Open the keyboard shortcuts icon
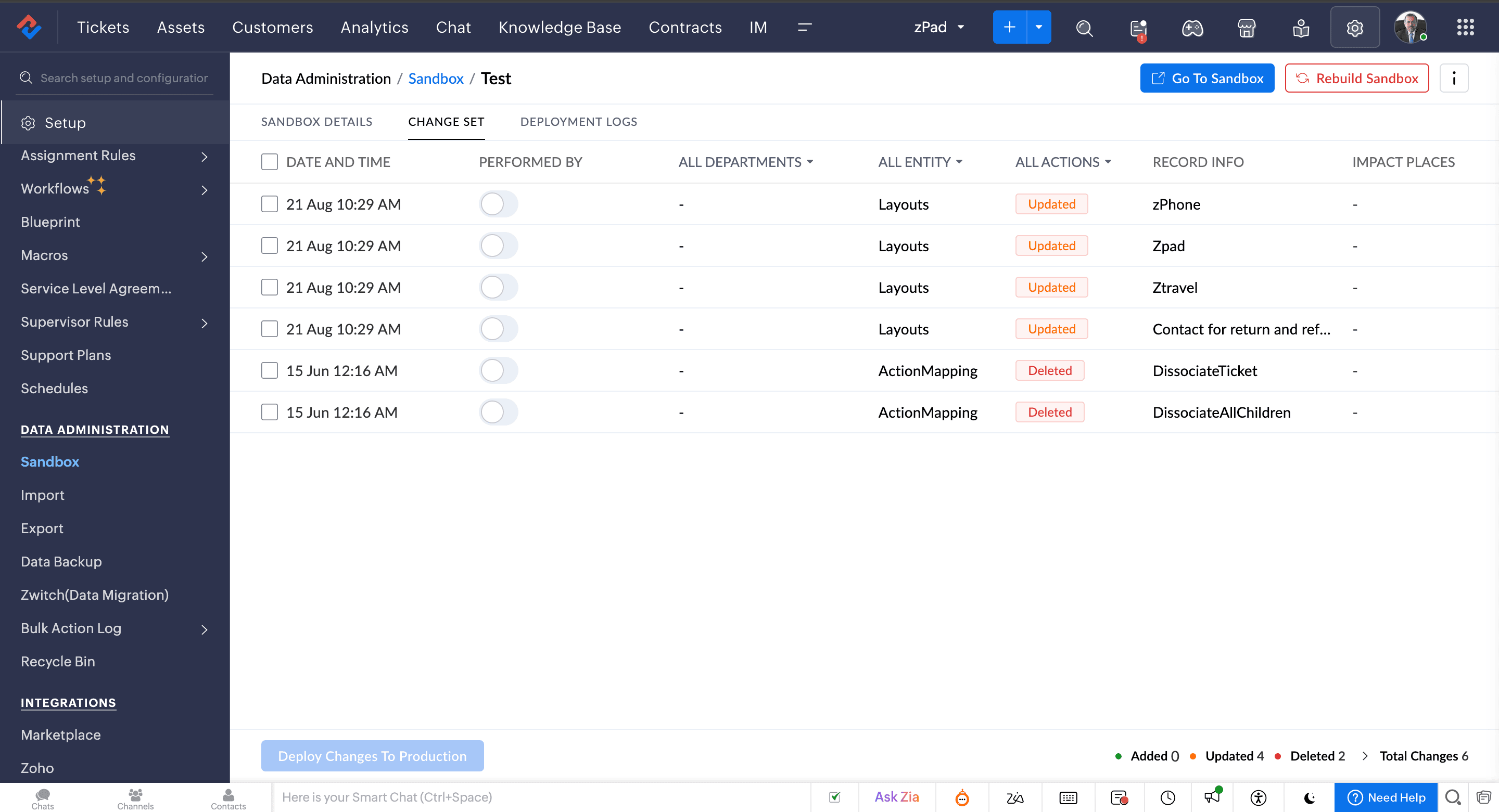This screenshot has height=812, width=1499. pos(1068,797)
